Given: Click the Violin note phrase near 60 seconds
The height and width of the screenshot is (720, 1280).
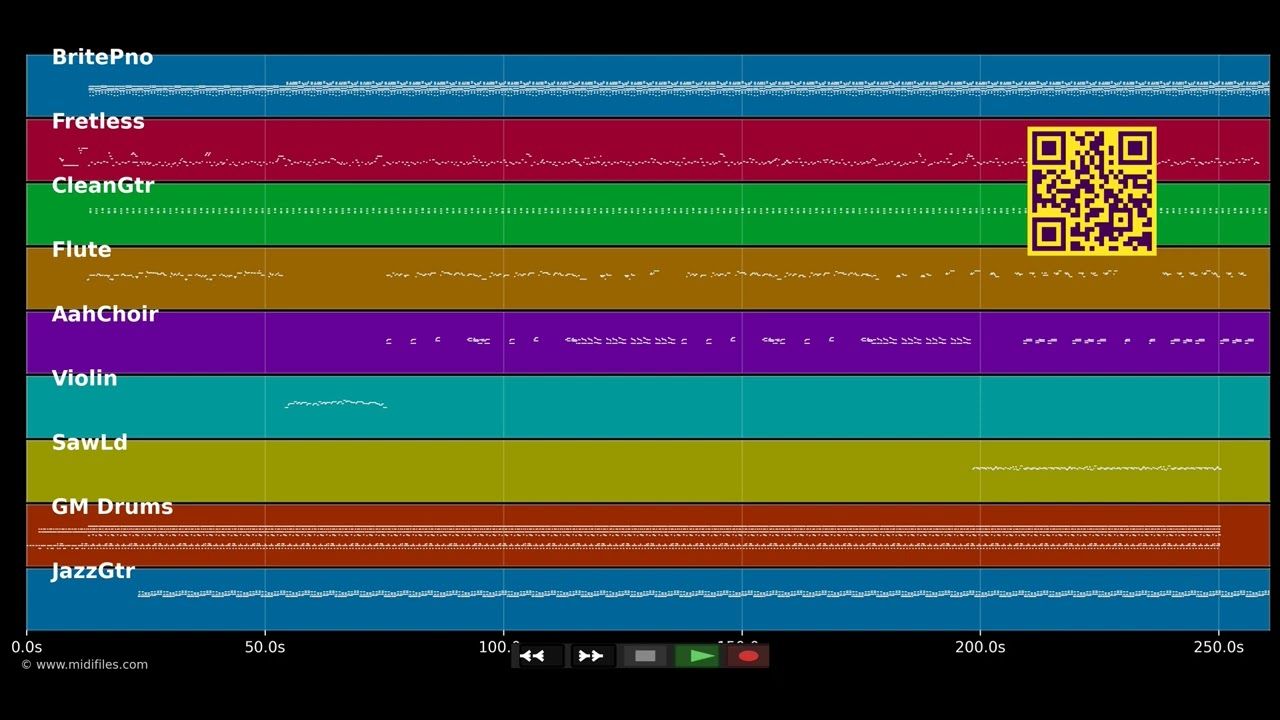Looking at the screenshot, I should [x=336, y=404].
